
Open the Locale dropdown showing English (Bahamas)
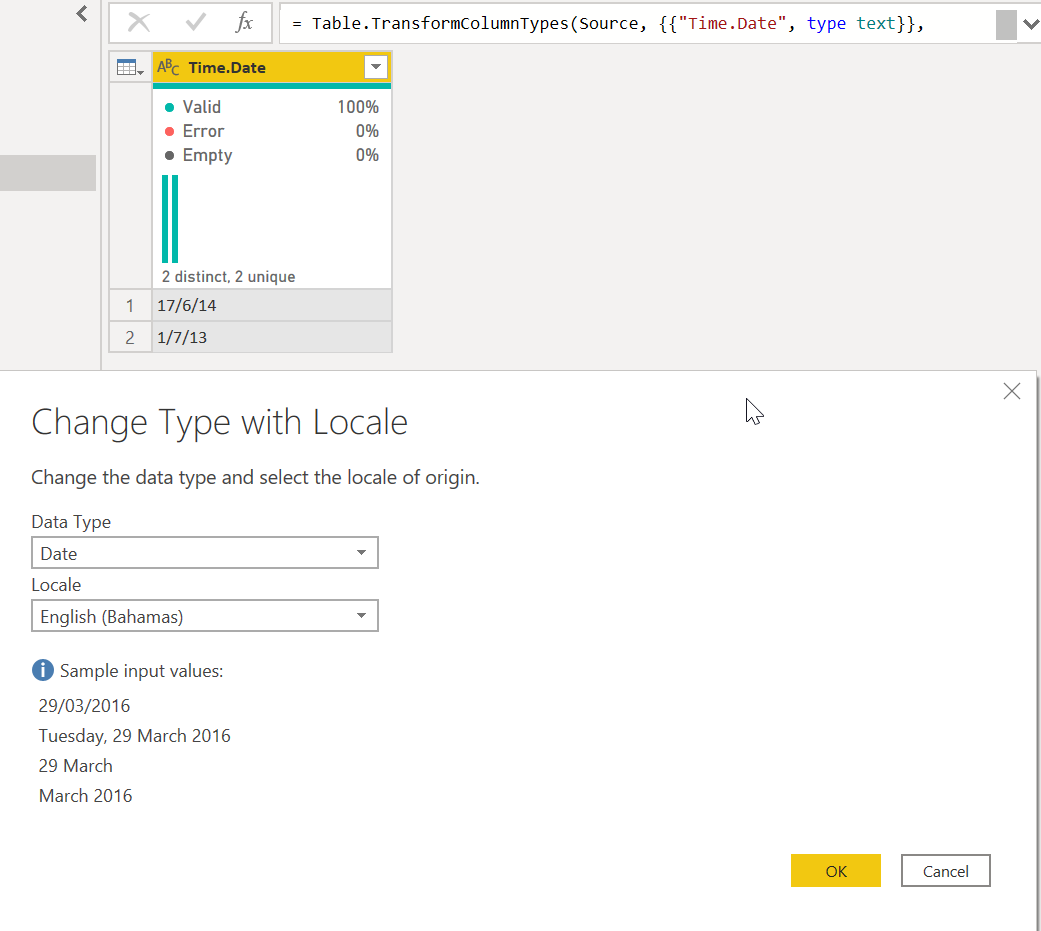tap(204, 616)
